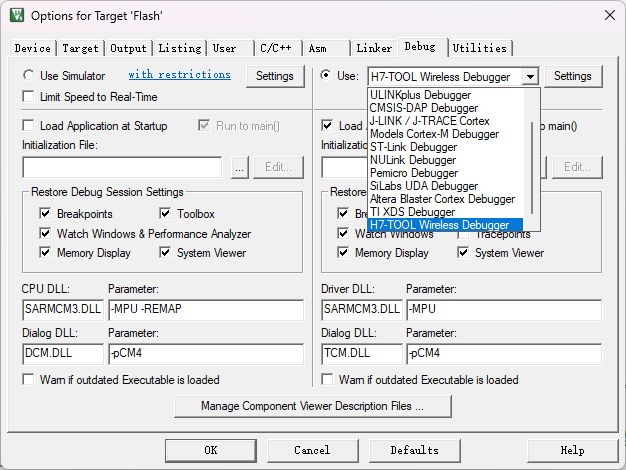
Task: Toggle simulator Memory Display checkbox
Action: coord(45,253)
